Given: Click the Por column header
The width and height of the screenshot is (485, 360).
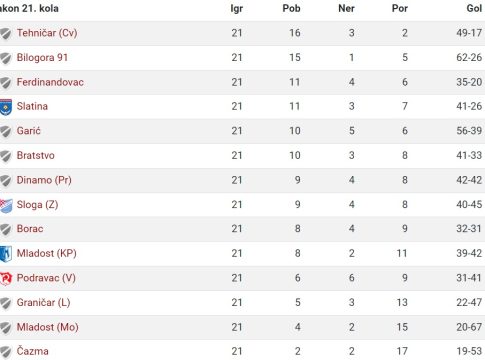Looking at the screenshot, I should (400, 8).
